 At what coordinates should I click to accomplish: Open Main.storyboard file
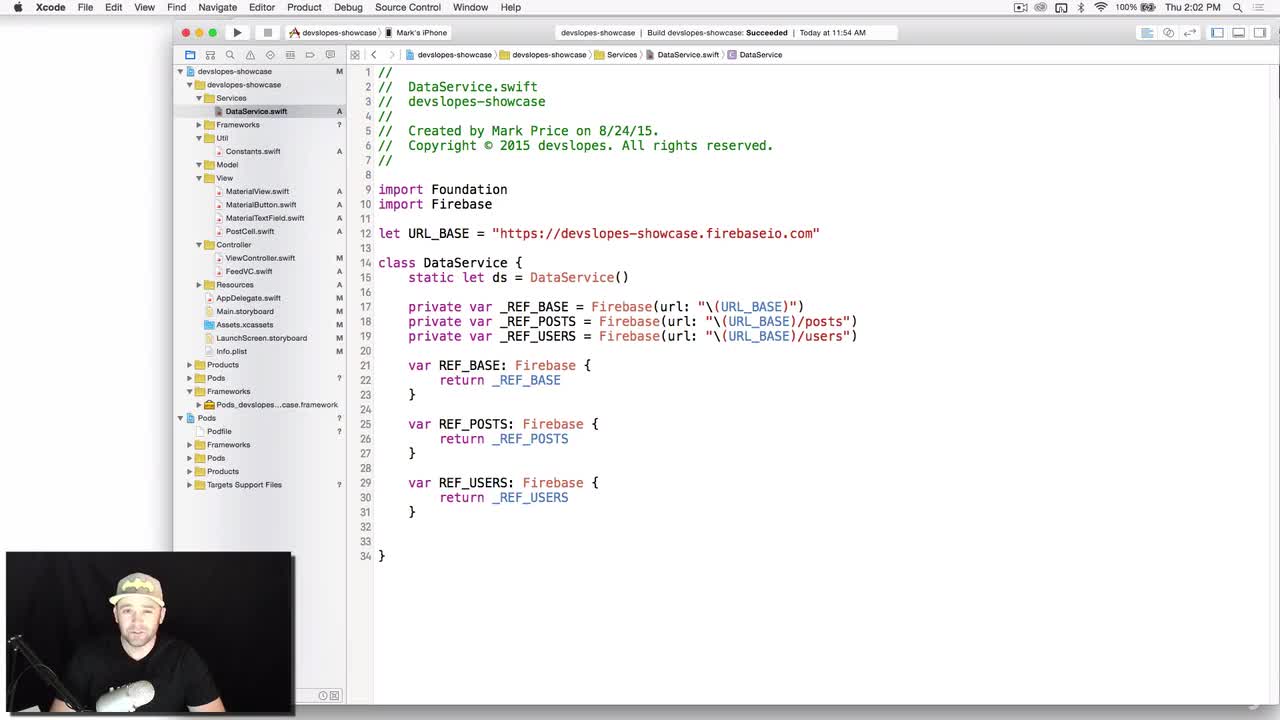(245, 311)
